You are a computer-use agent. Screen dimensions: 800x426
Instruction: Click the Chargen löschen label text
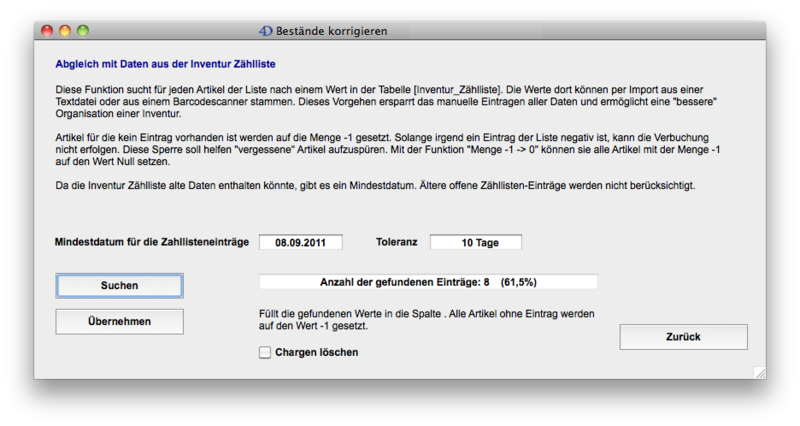(x=316, y=352)
